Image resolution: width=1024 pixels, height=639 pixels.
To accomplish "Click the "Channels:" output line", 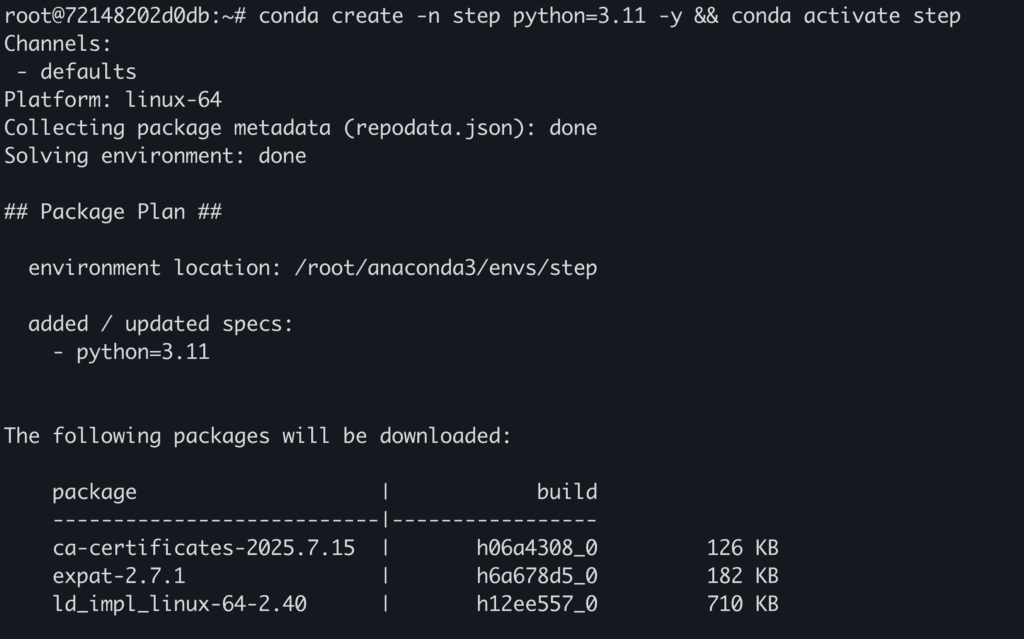I will 58,44.
